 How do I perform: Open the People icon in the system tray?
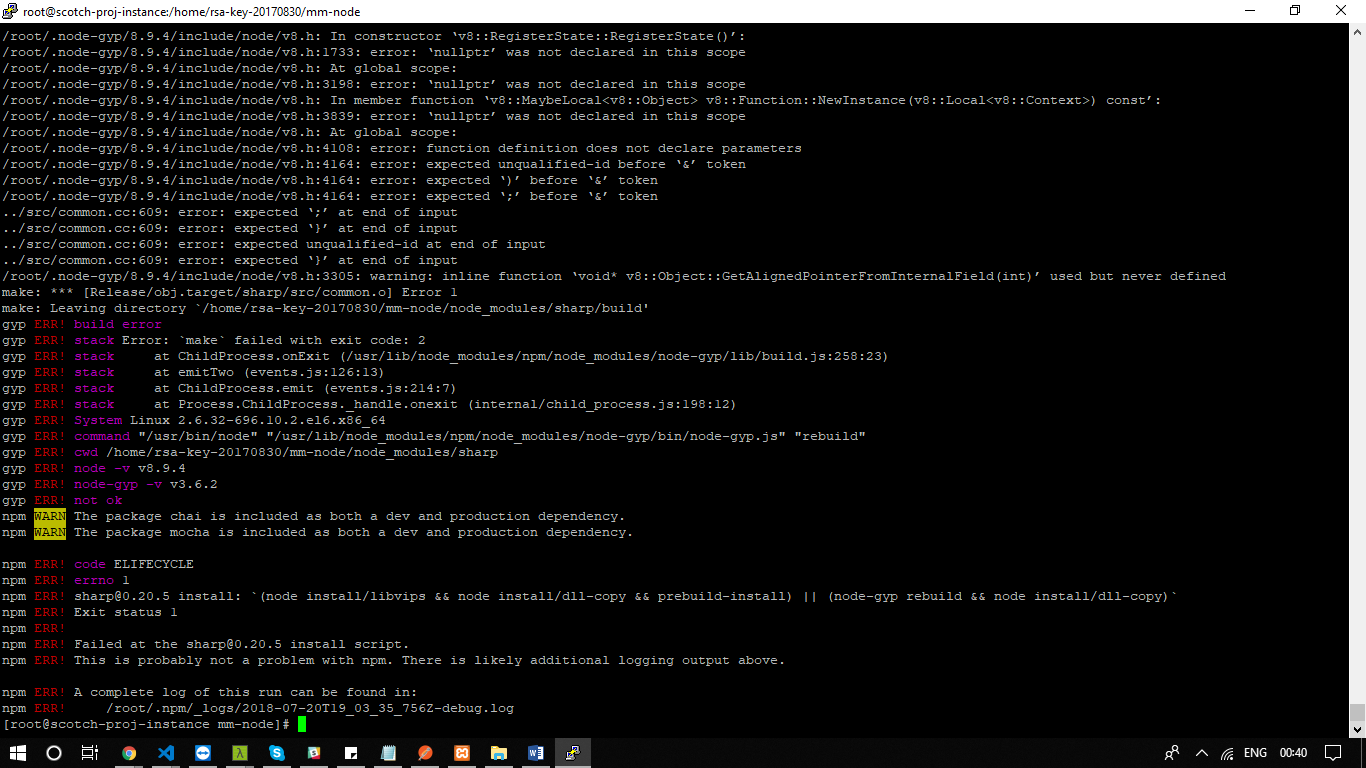[1171, 753]
